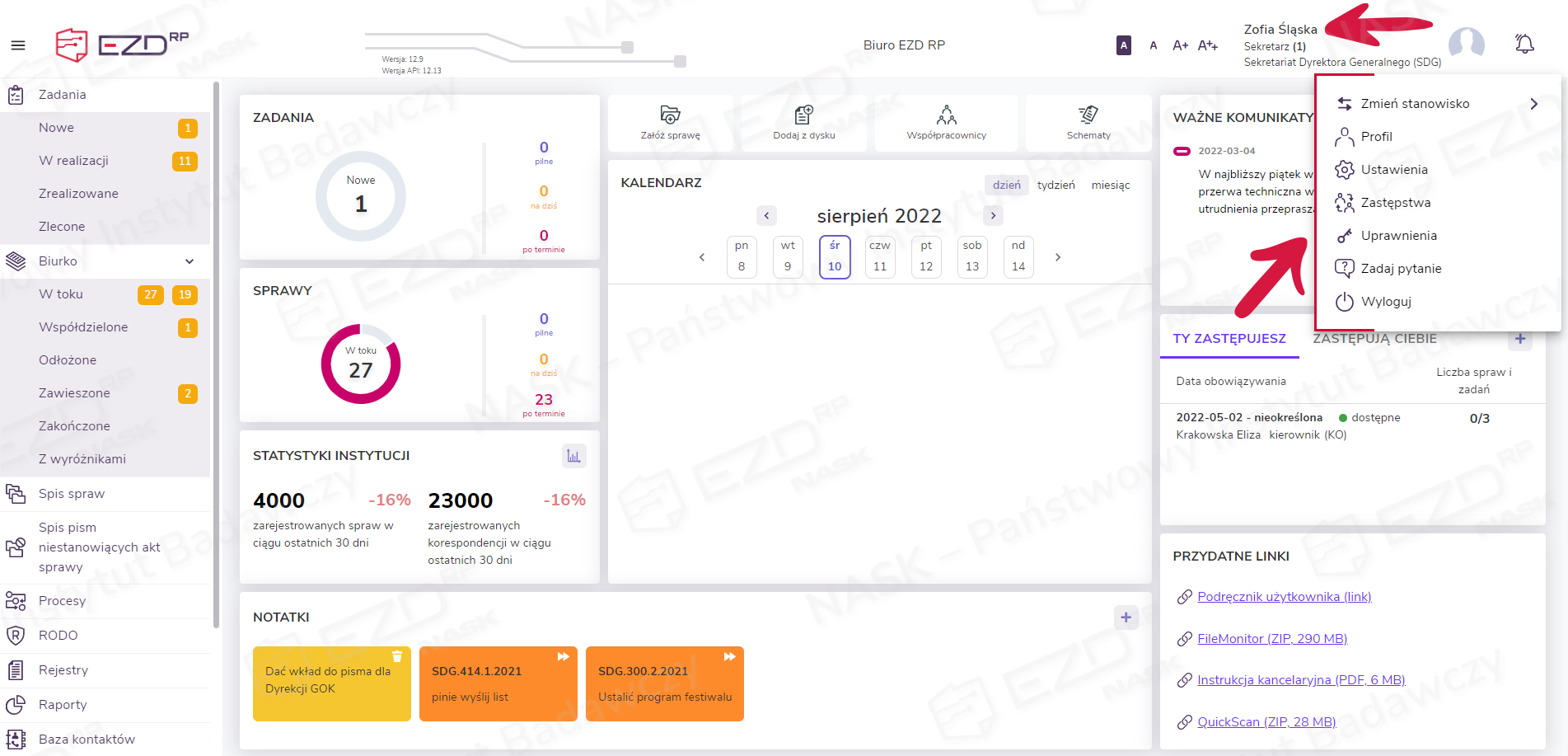1568x756 pixels.
Task: Expand the Zmień stanowisko submenu
Action: (1533, 104)
